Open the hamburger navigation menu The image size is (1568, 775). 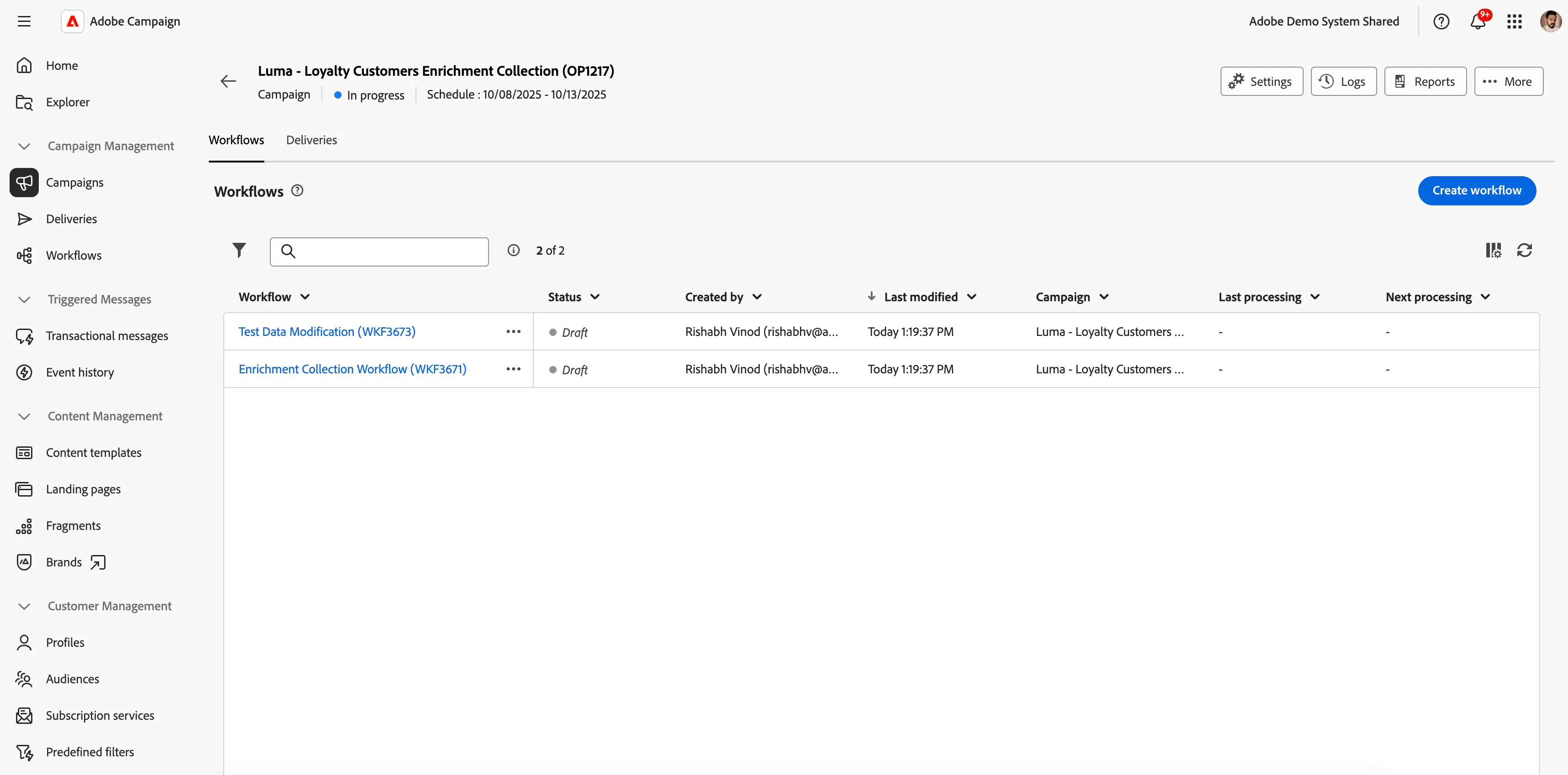(24, 21)
